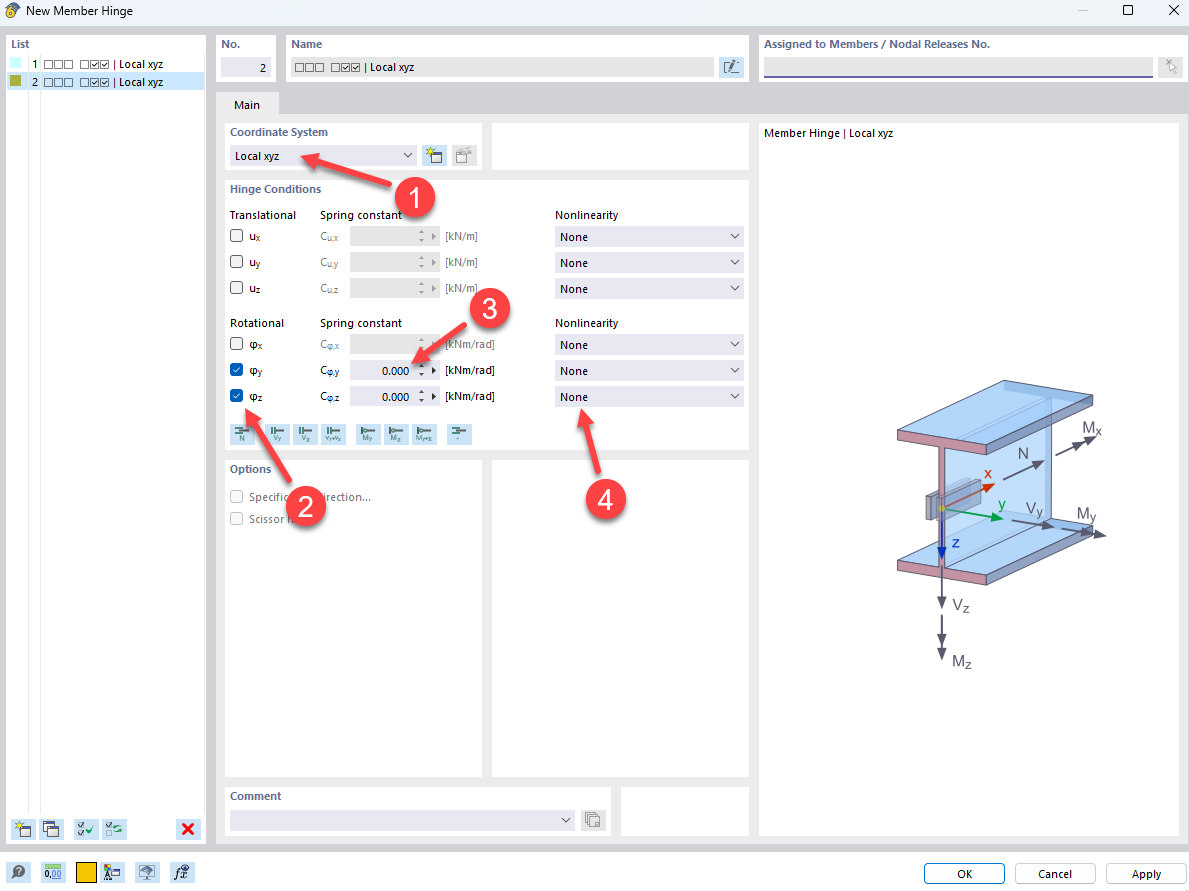Click the cyan color box of hinge 1
Viewport: 1189px width, 891px height.
coord(16,63)
